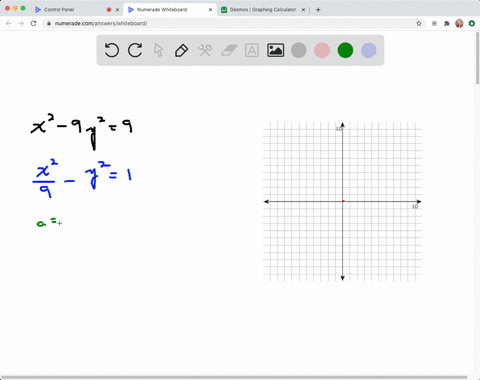Open the user profile avatar

click(x=459, y=23)
